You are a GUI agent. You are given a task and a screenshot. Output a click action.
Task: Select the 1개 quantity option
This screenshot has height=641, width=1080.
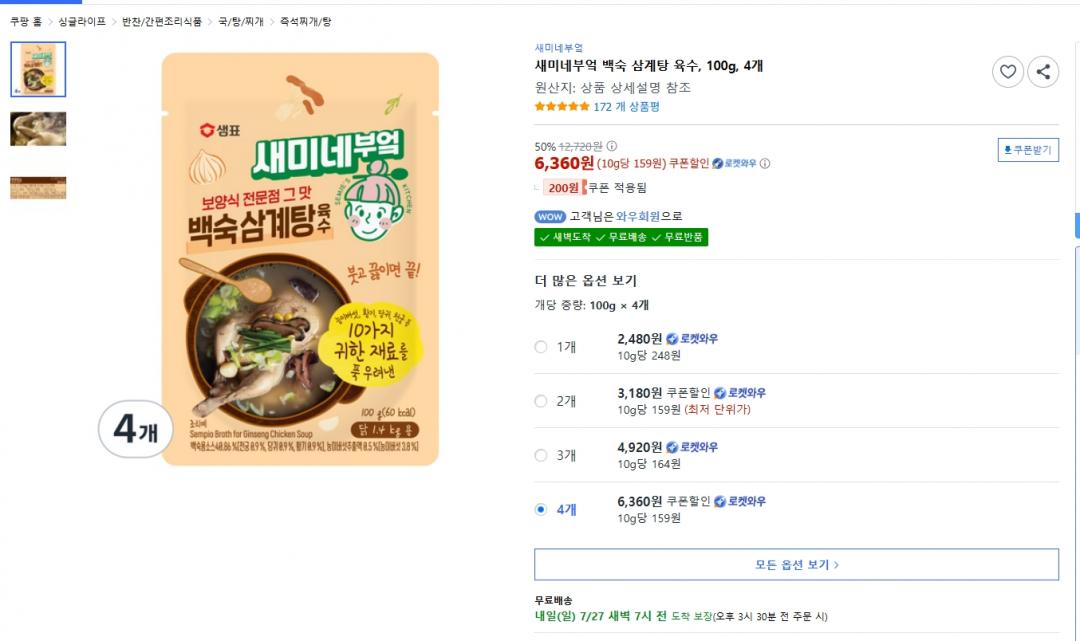pos(541,347)
